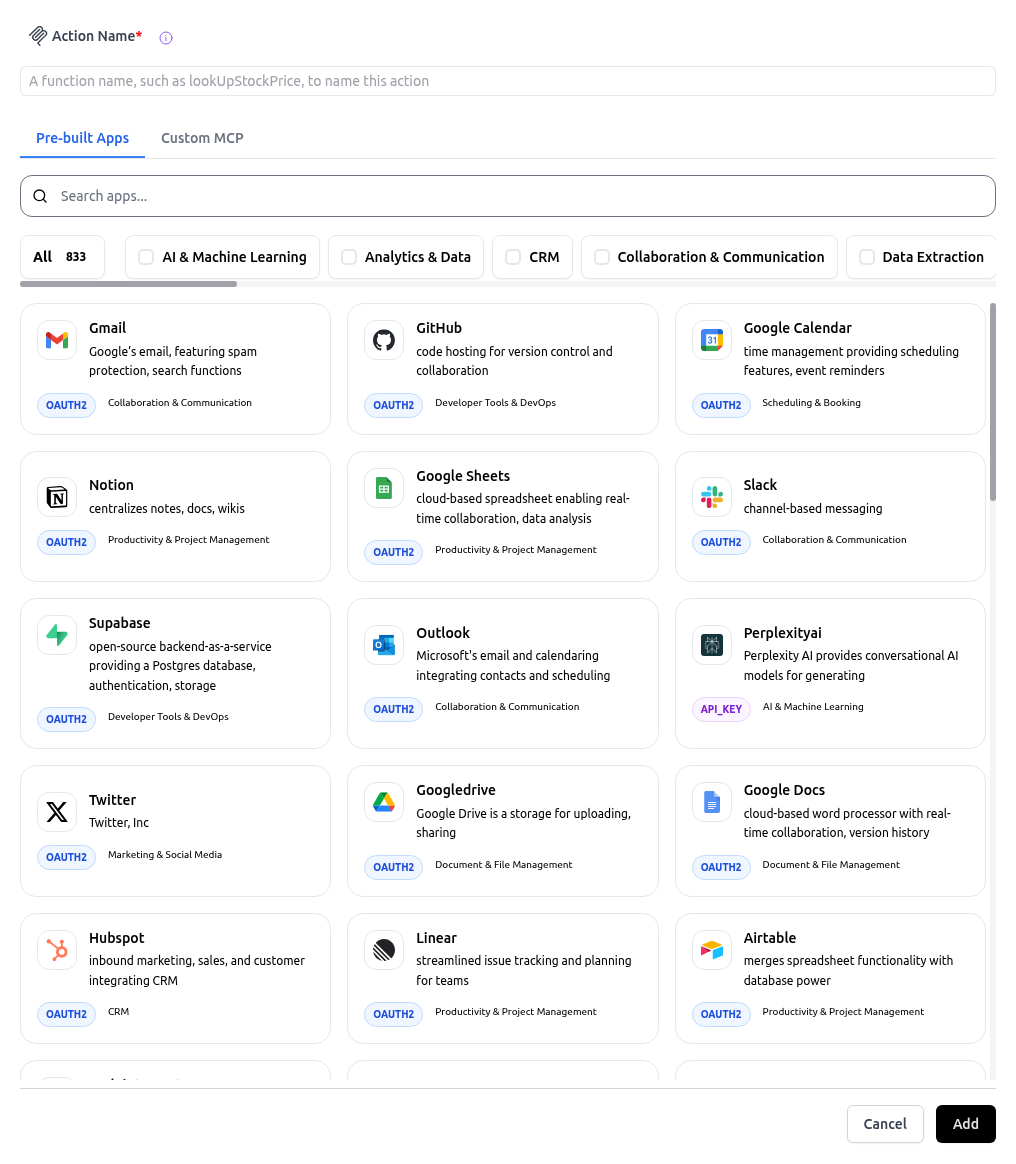1016x1164 pixels.
Task: Click the Linear app icon
Action: pyautogui.click(x=384, y=950)
